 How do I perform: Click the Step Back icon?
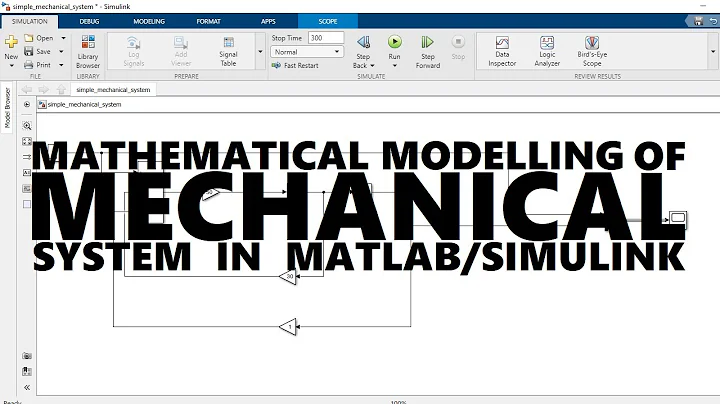click(x=363, y=42)
